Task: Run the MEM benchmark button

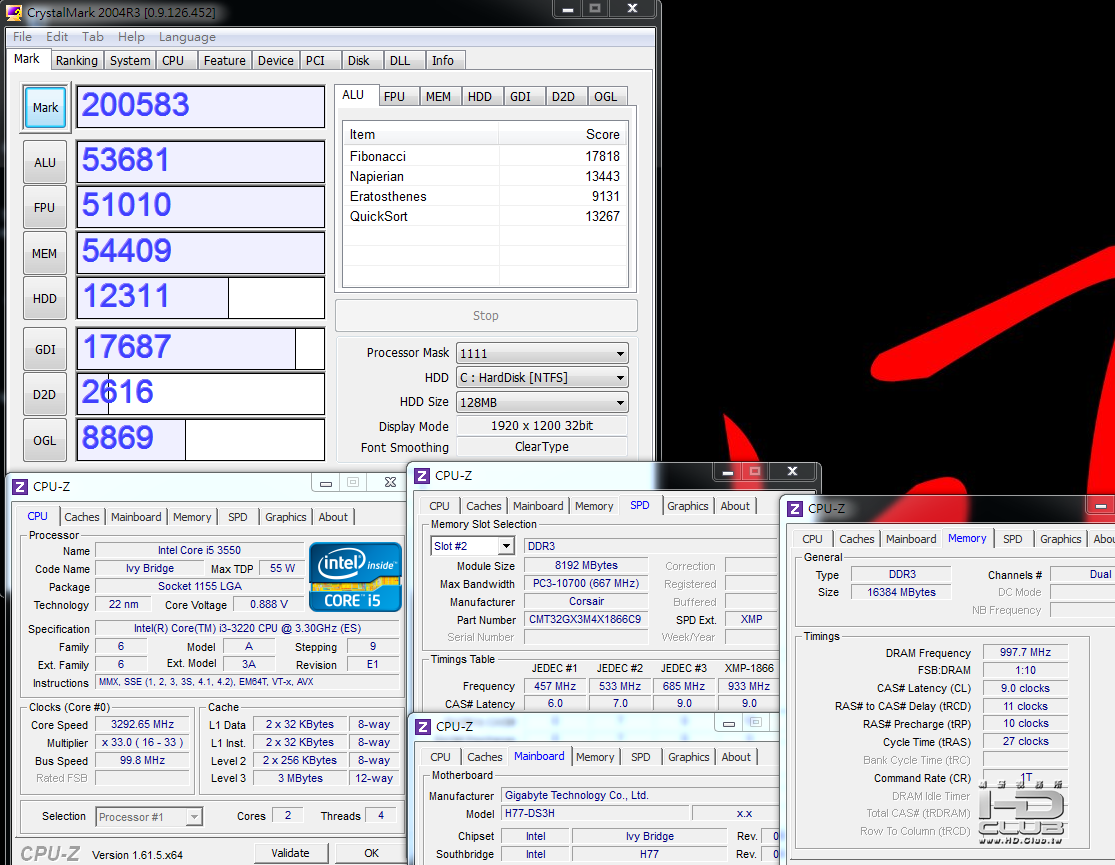Action: click(x=45, y=253)
